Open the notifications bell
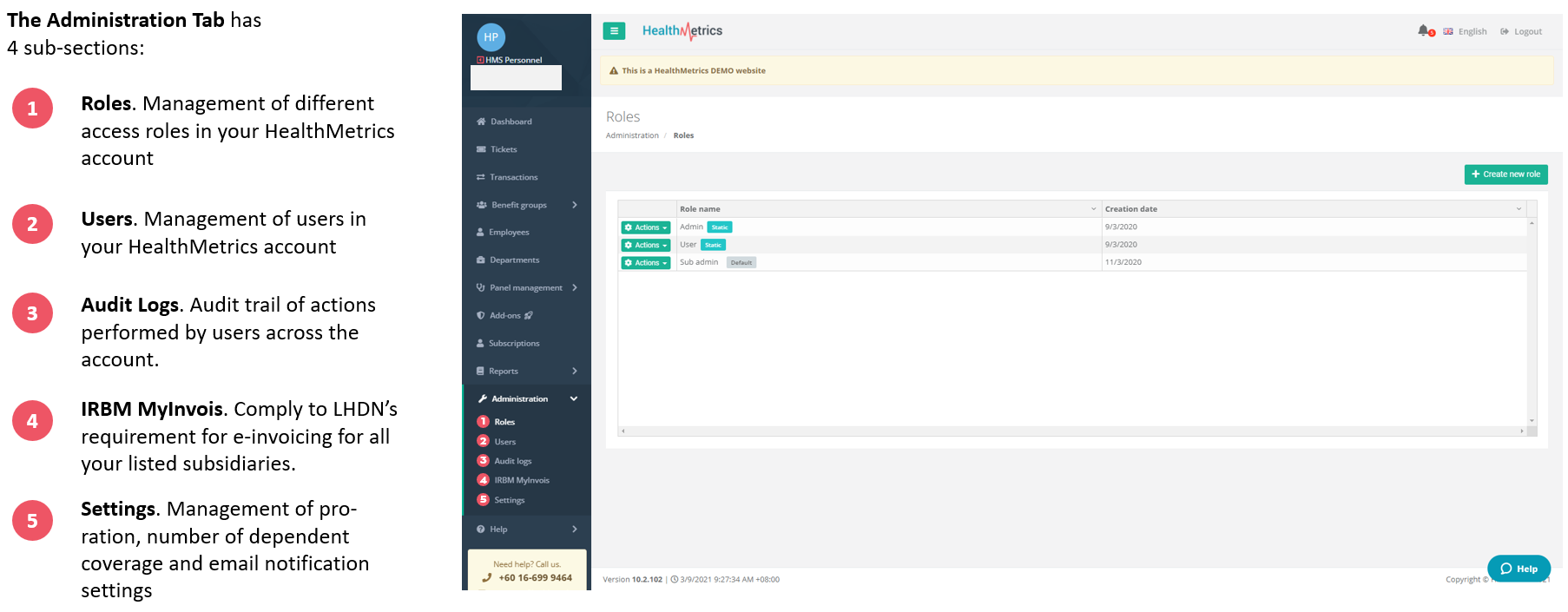 [1423, 30]
